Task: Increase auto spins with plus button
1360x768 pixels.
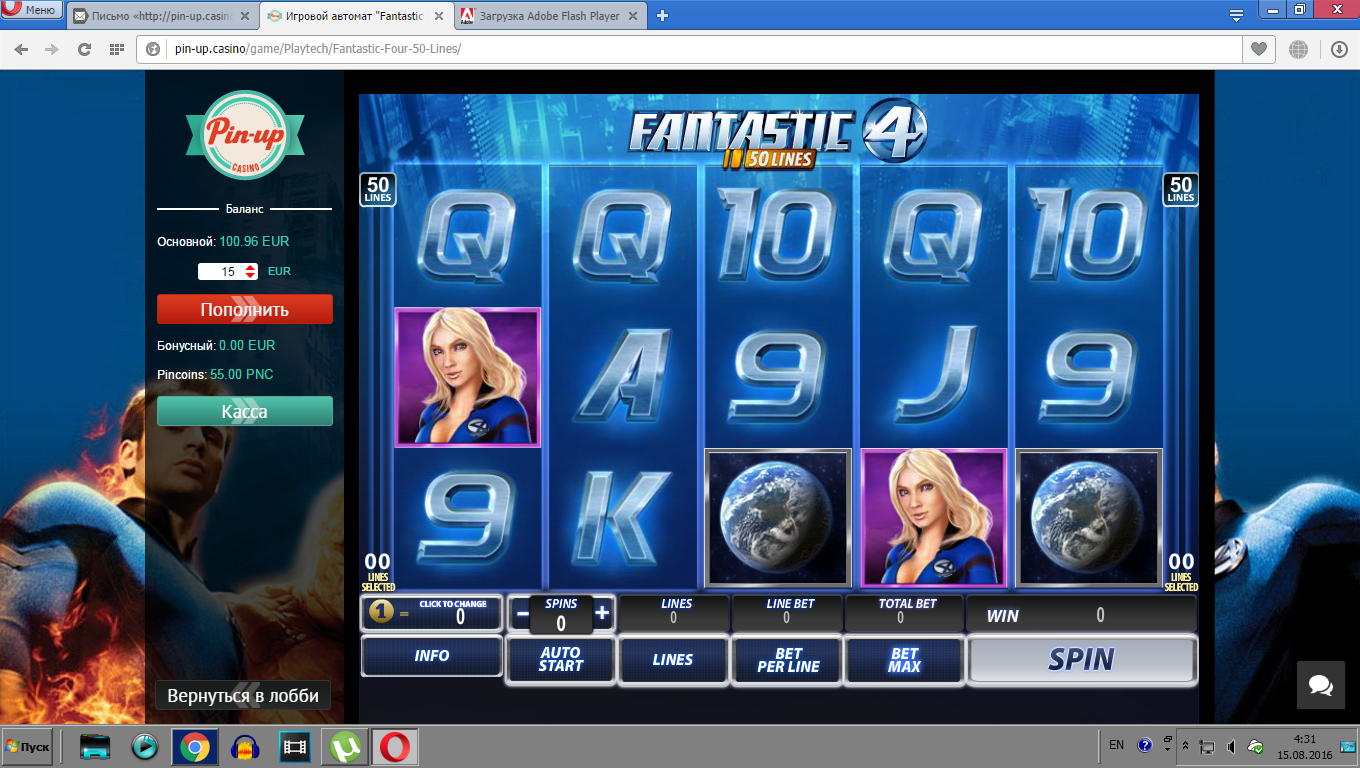Action: coord(602,613)
